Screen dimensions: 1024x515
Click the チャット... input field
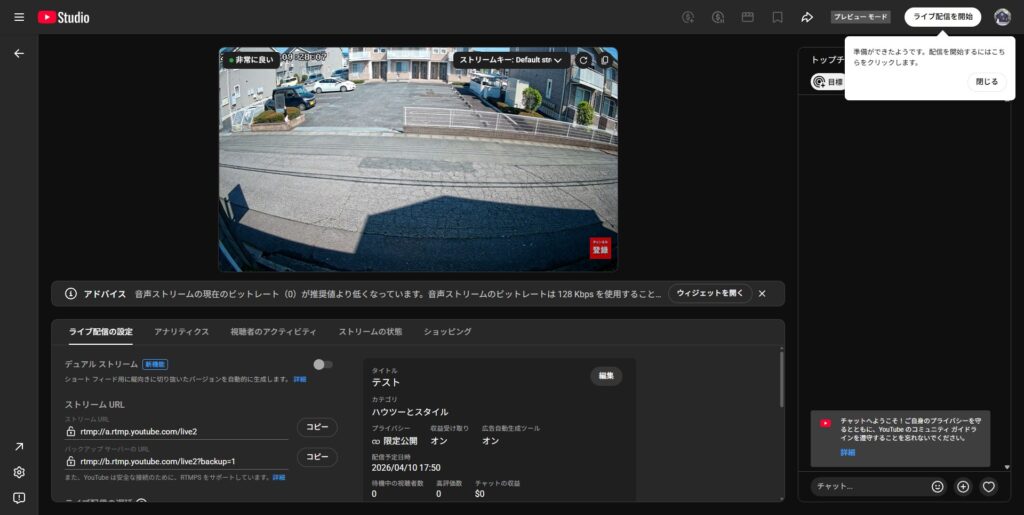pyautogui.click(x=869, y=486)
